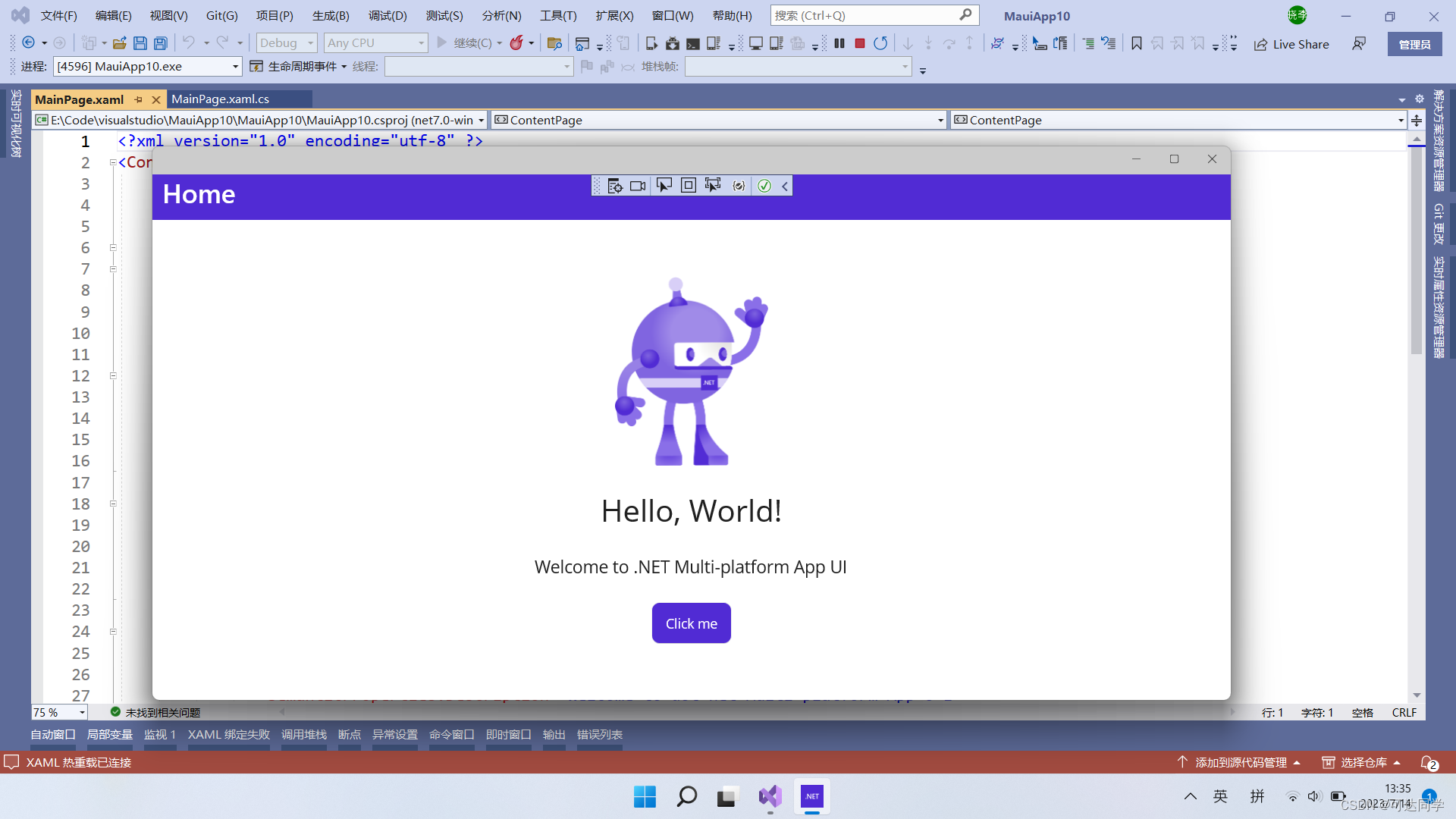
Task: Expand the process MauiApp10.exe dropdown
Action: pyautogui.click(x=235, y=67)
